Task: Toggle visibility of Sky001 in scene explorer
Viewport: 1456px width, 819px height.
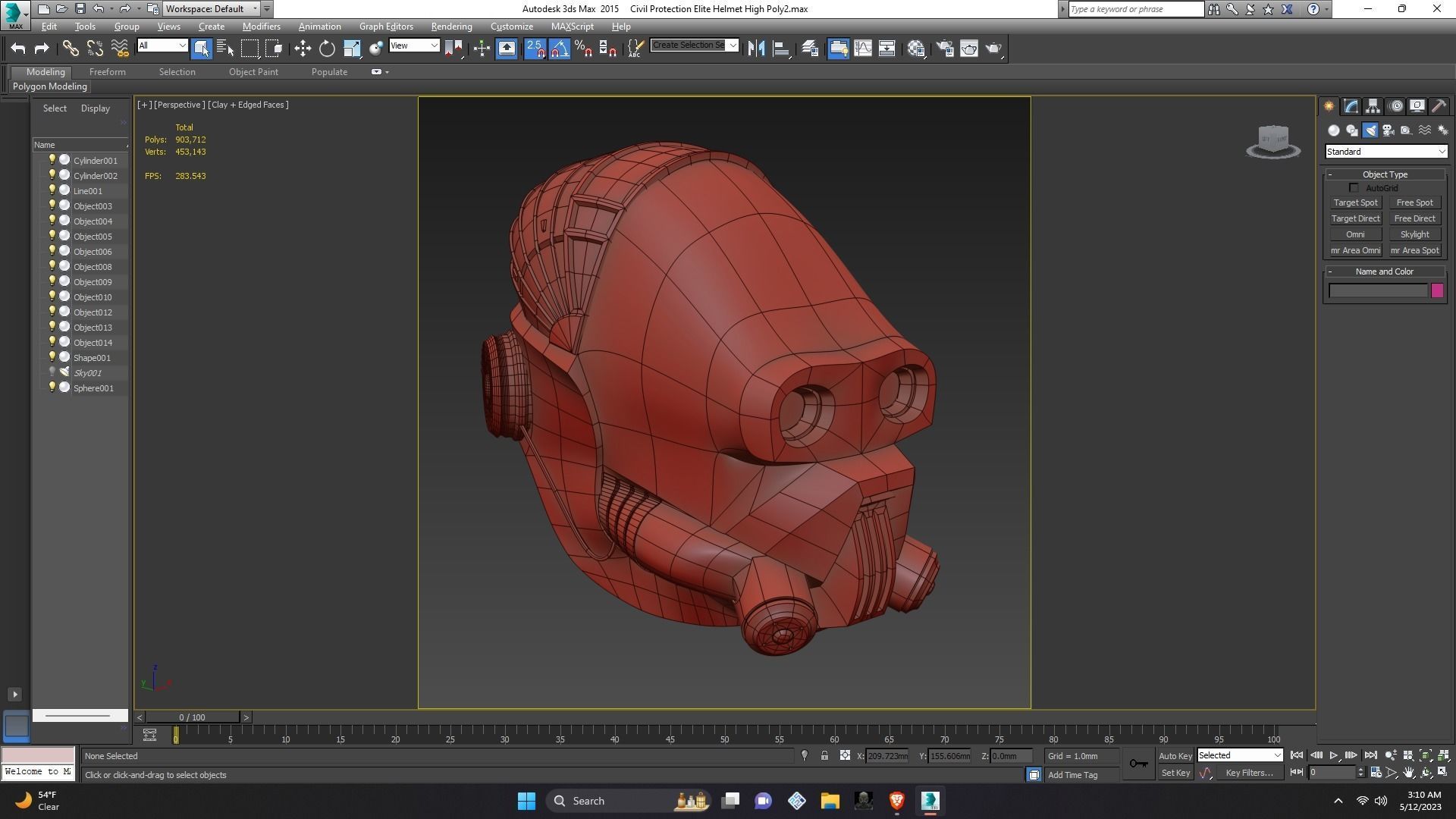Action: coord(52,372)
